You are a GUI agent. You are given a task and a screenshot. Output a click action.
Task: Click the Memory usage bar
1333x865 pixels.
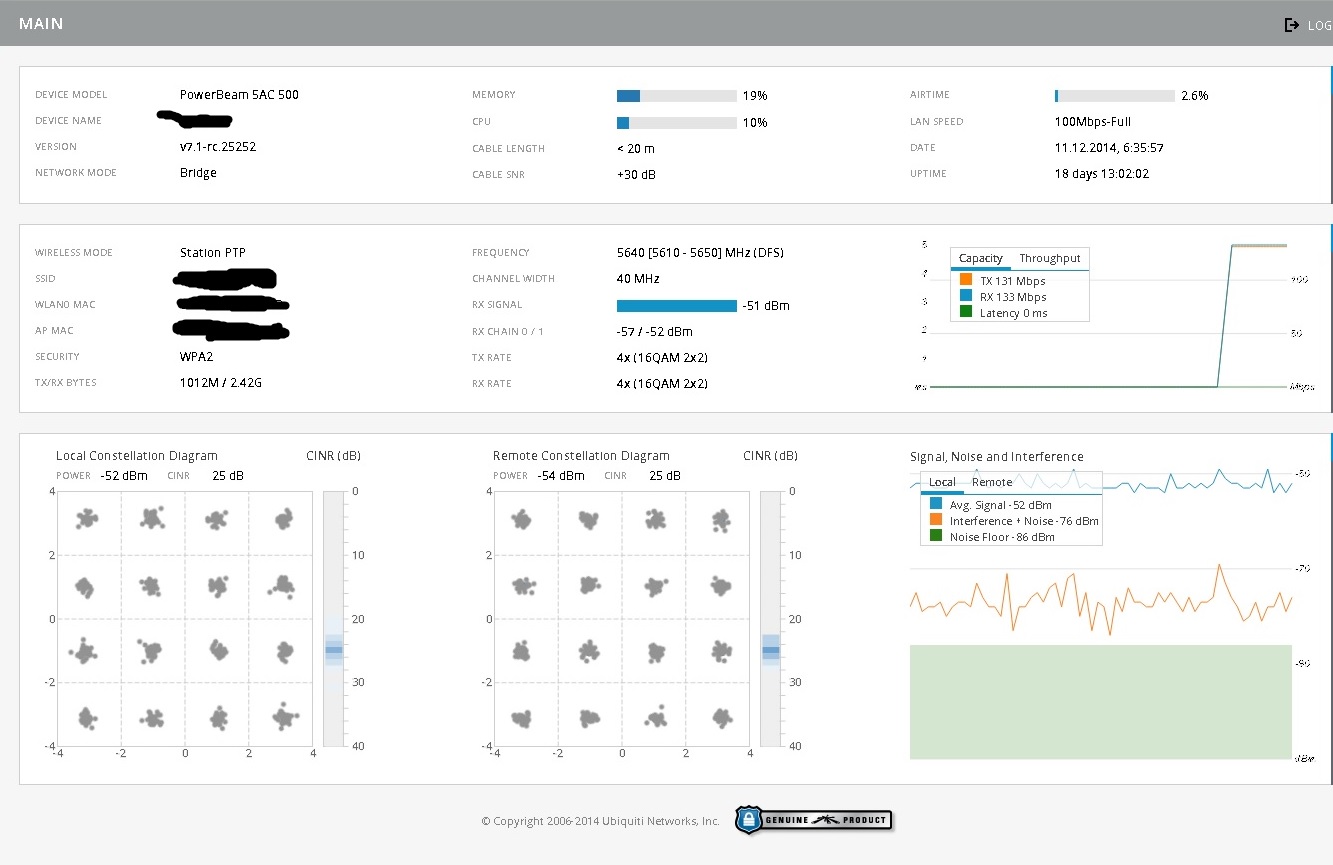pyautogui.click(x=677, y=96)
